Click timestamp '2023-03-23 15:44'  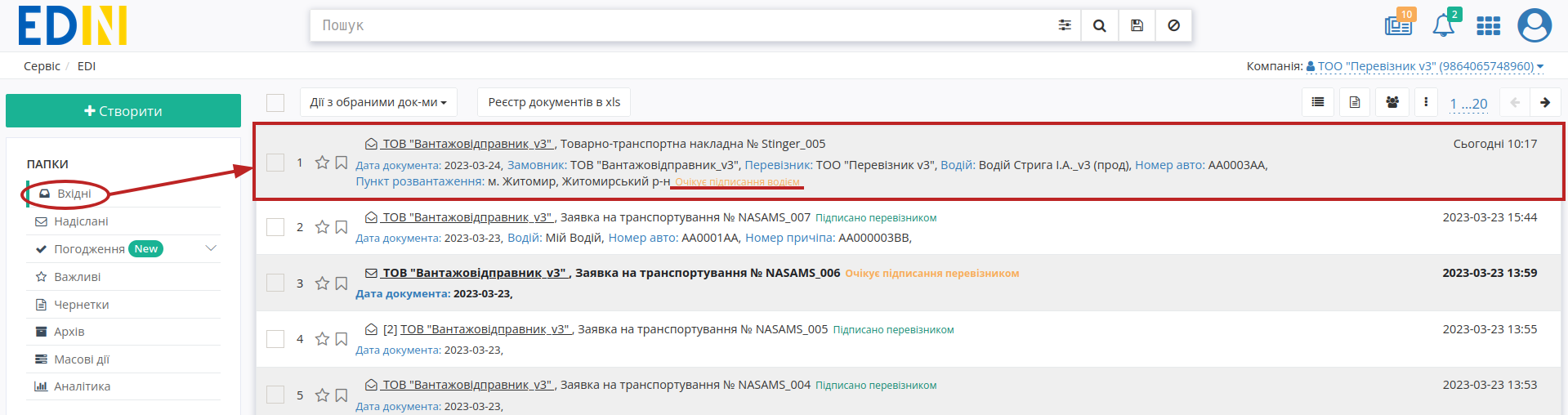point(1490,217)
